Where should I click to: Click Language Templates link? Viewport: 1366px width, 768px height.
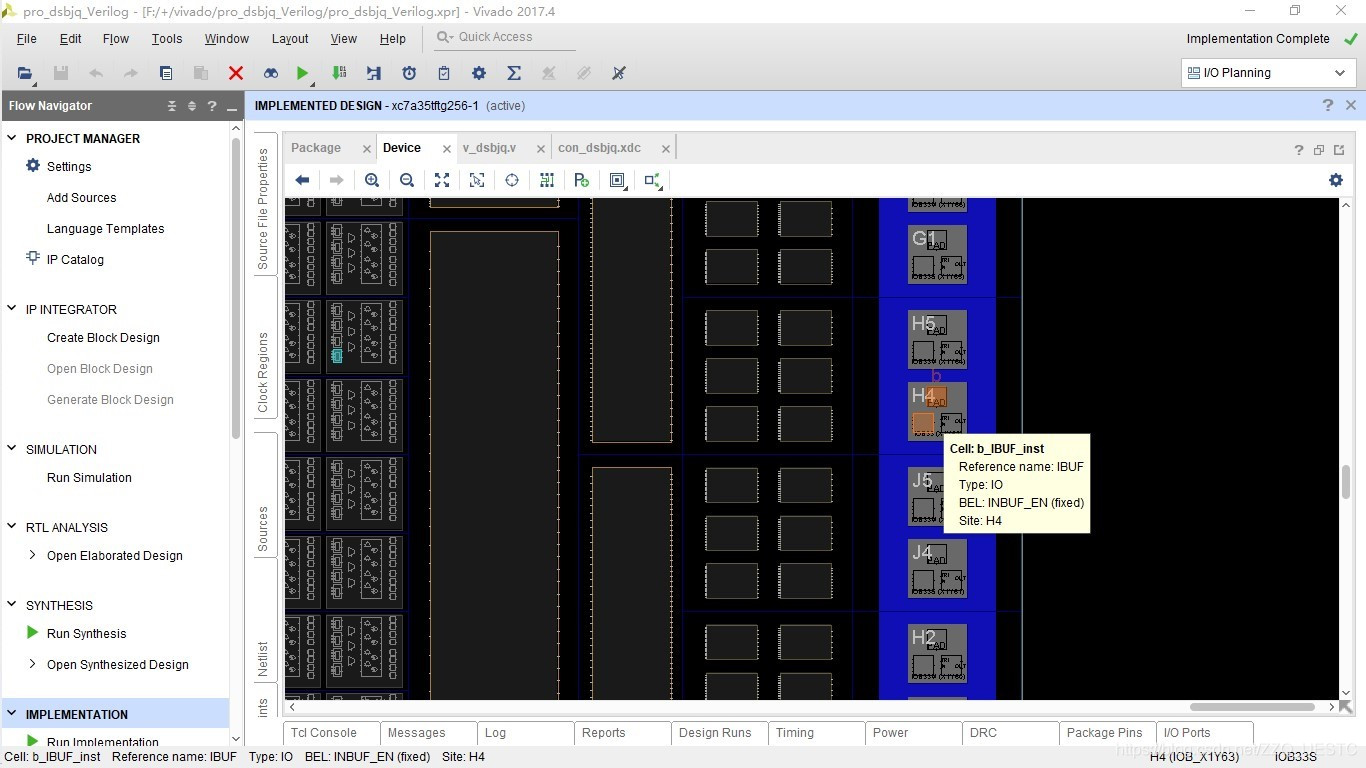pos(105,229)
